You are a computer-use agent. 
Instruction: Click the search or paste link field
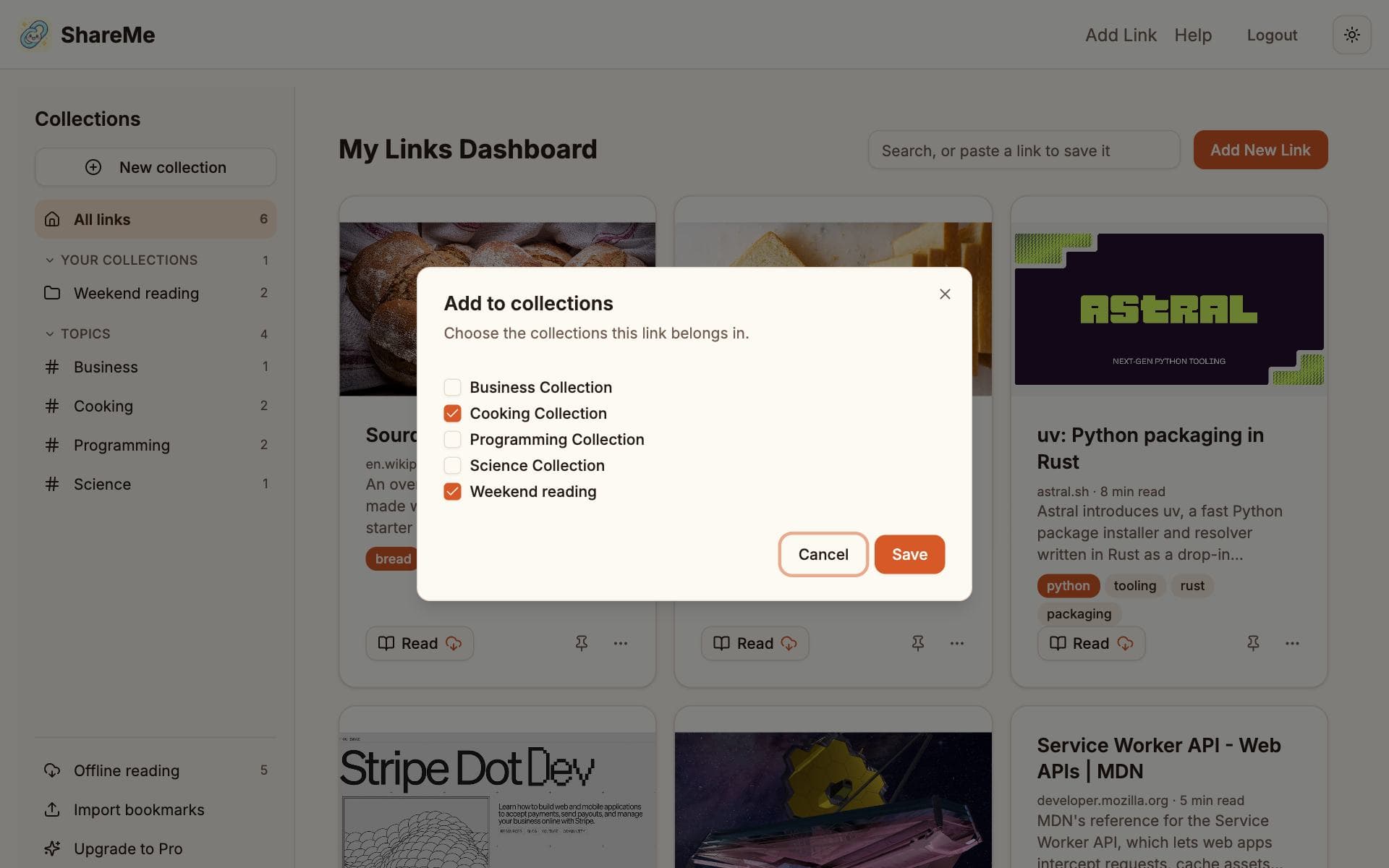(1024, 150)
